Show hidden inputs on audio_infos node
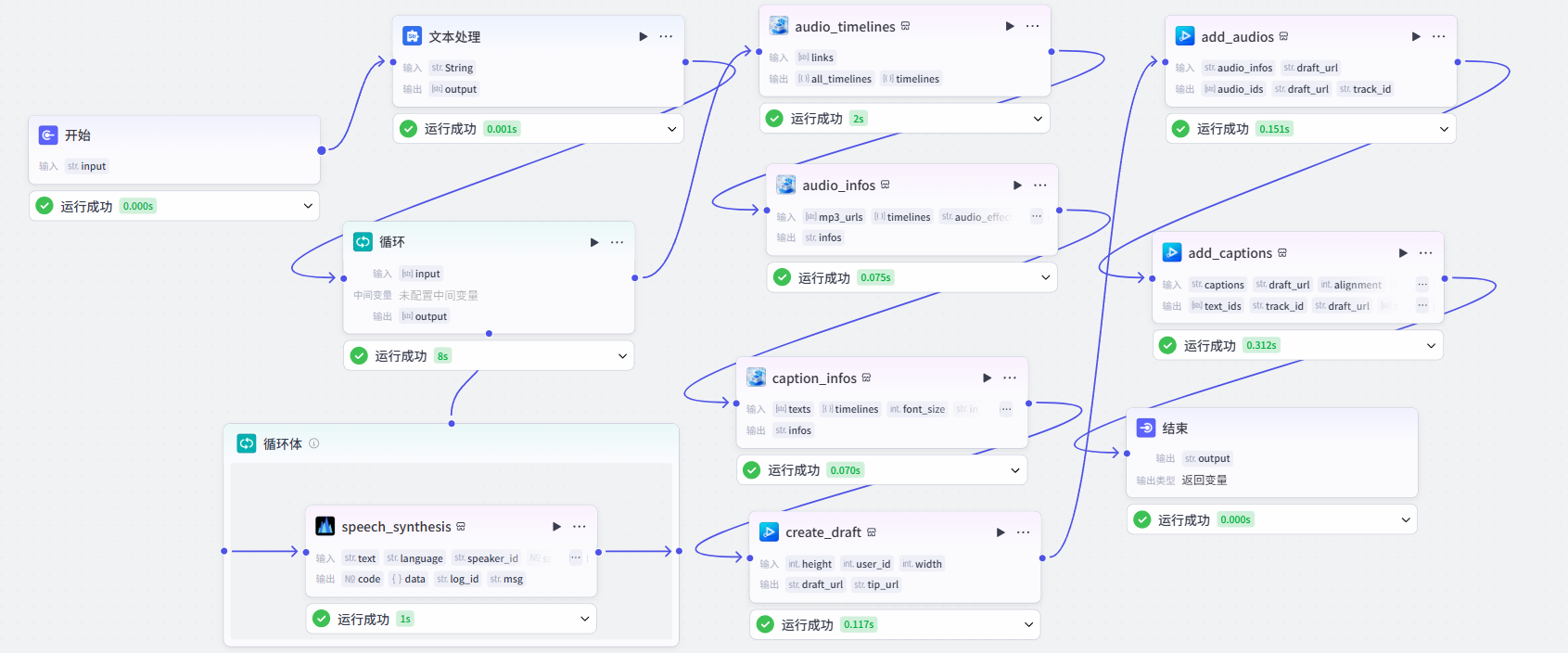1568x653 pixels. [1037, 216]
